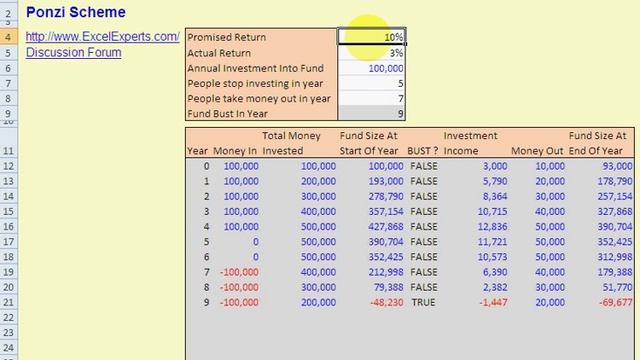Select the 212,998 start of year cell

pos(386,272)
